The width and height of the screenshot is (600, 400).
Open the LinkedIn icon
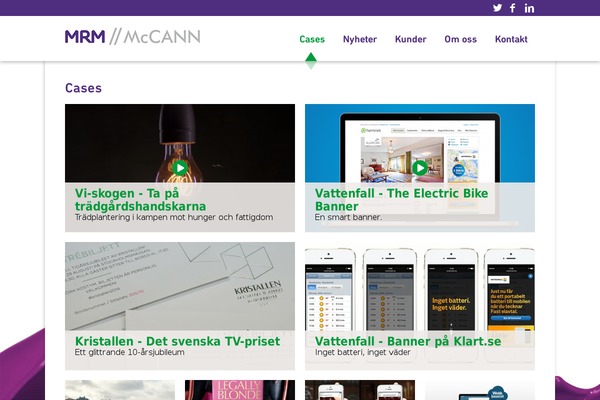[x=529, y=8]
